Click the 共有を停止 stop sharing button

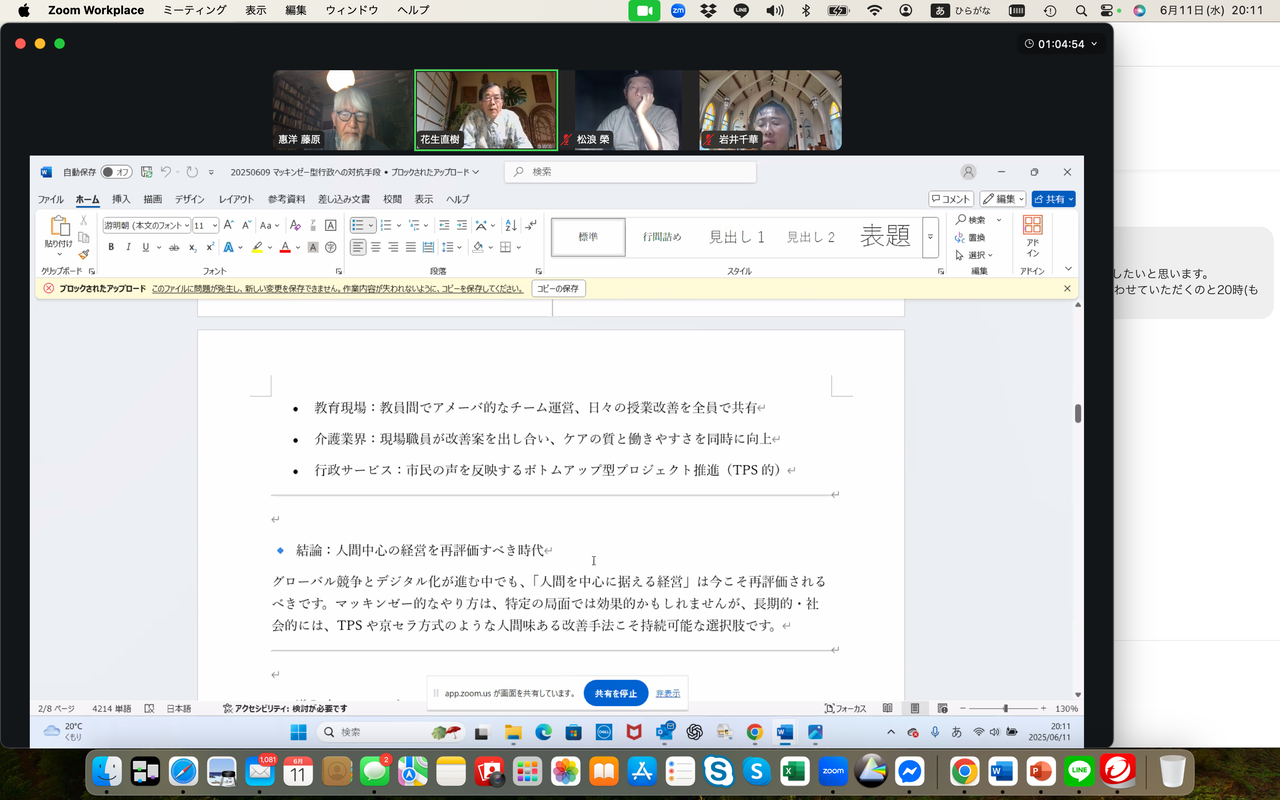[x=616, y=693]
